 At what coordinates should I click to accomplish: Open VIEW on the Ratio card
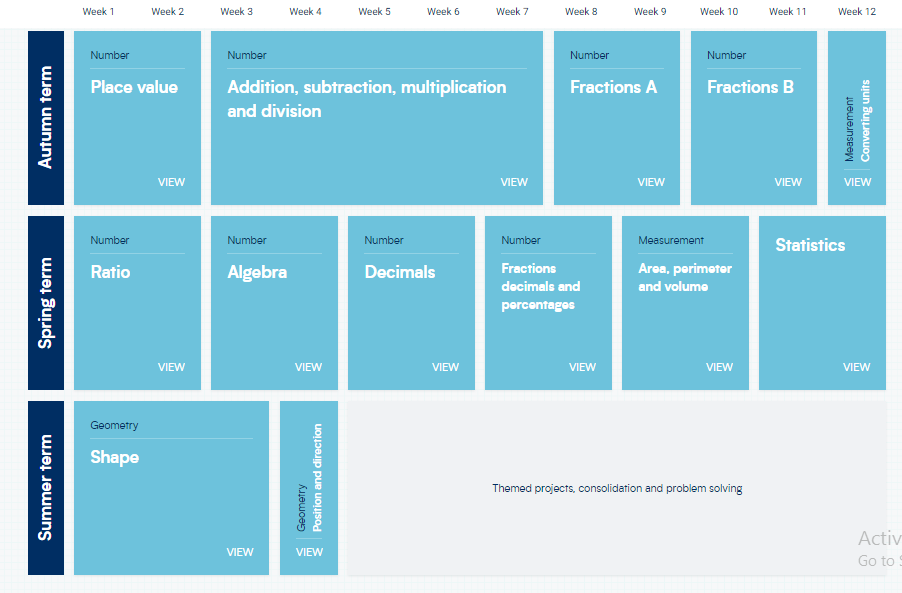(x=171, y=367)
